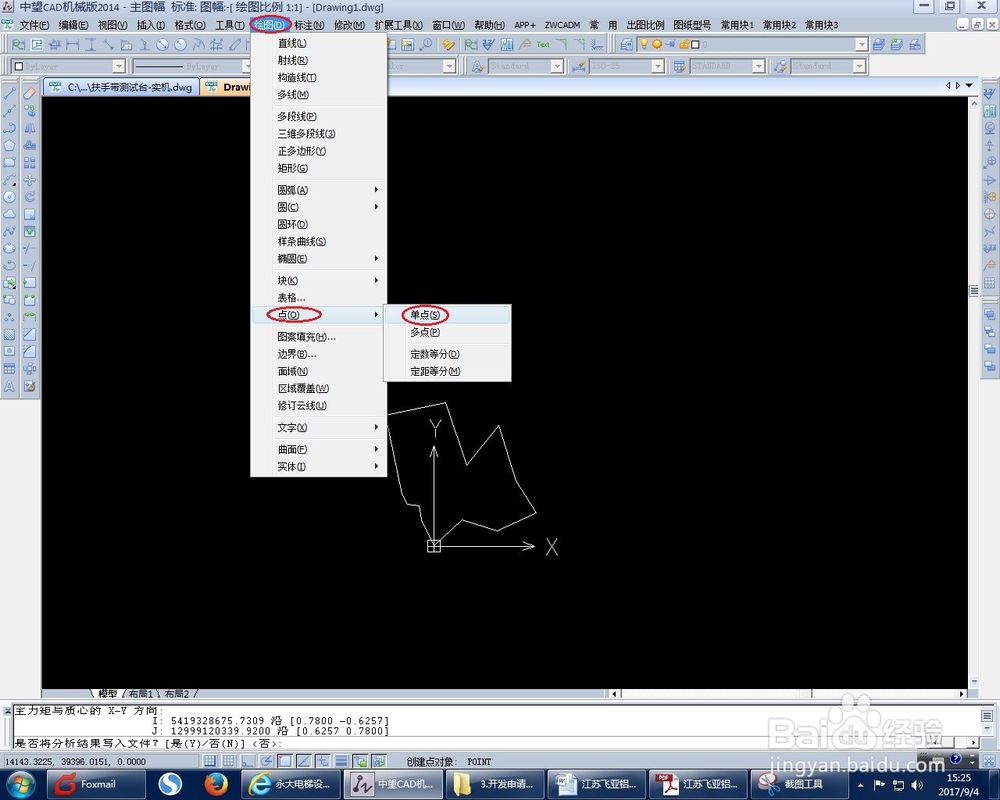Expand the 实体(I) submenu
Viewport: 1000px width, 800px height.
point(319,466)
